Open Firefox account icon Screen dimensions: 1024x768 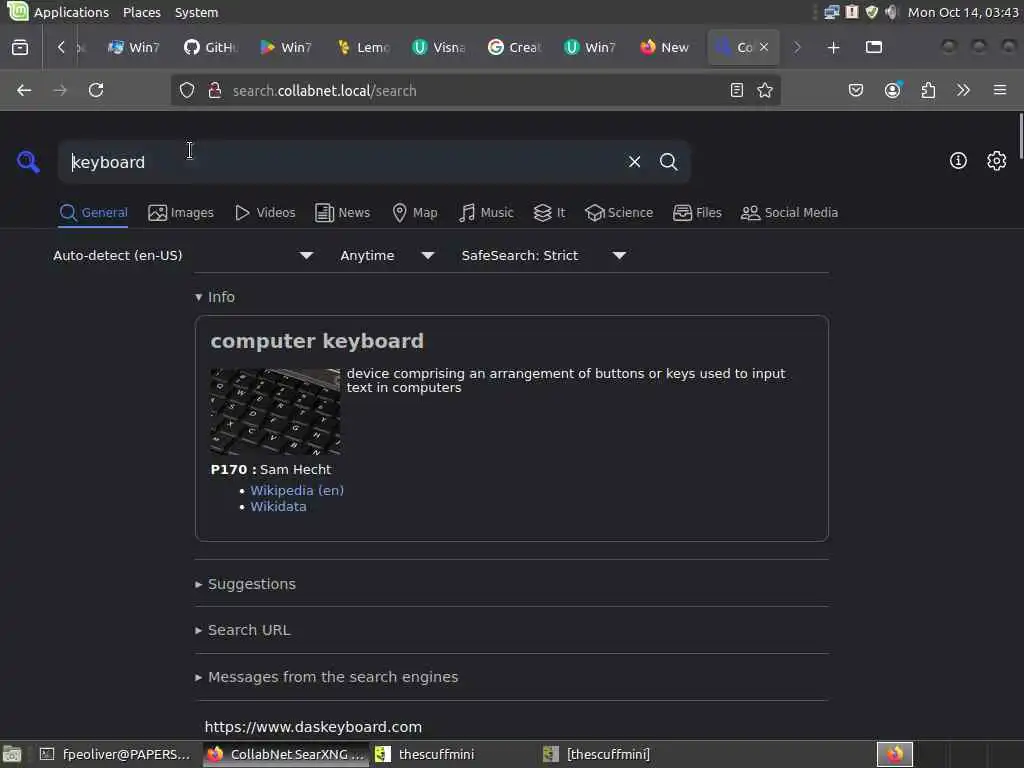pyautogui.click(x=893, y=90)
